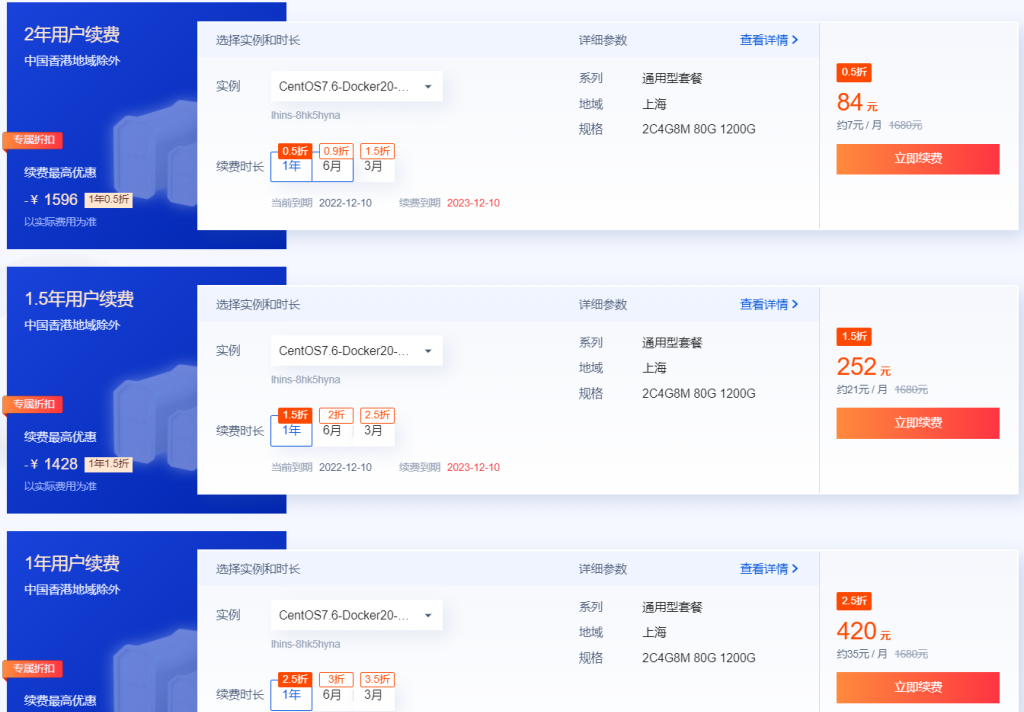The width and height of the screenshot is (1024, 712).
Task: Select 6月 duration with 3折 discount
Action: (332, 694)
